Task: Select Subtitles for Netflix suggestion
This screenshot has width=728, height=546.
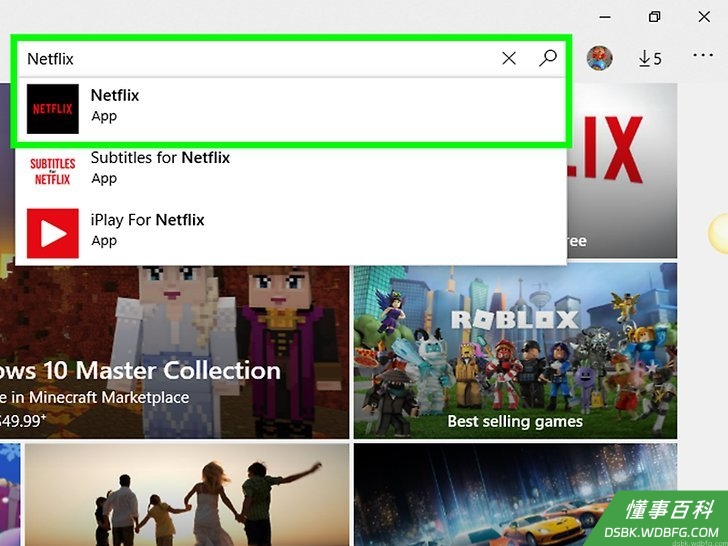Action: (x=291, y=171)
